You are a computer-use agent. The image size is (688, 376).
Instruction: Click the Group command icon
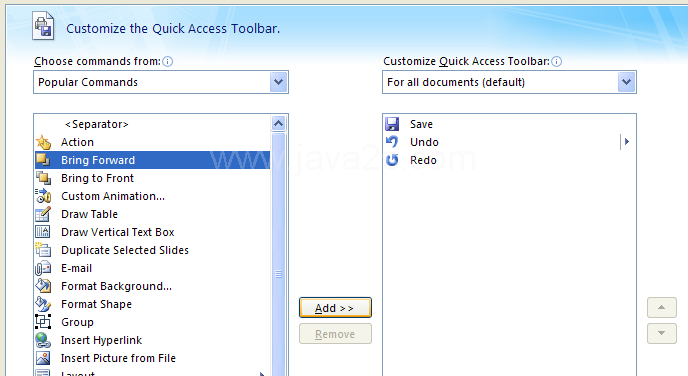[x=43, y=322]
